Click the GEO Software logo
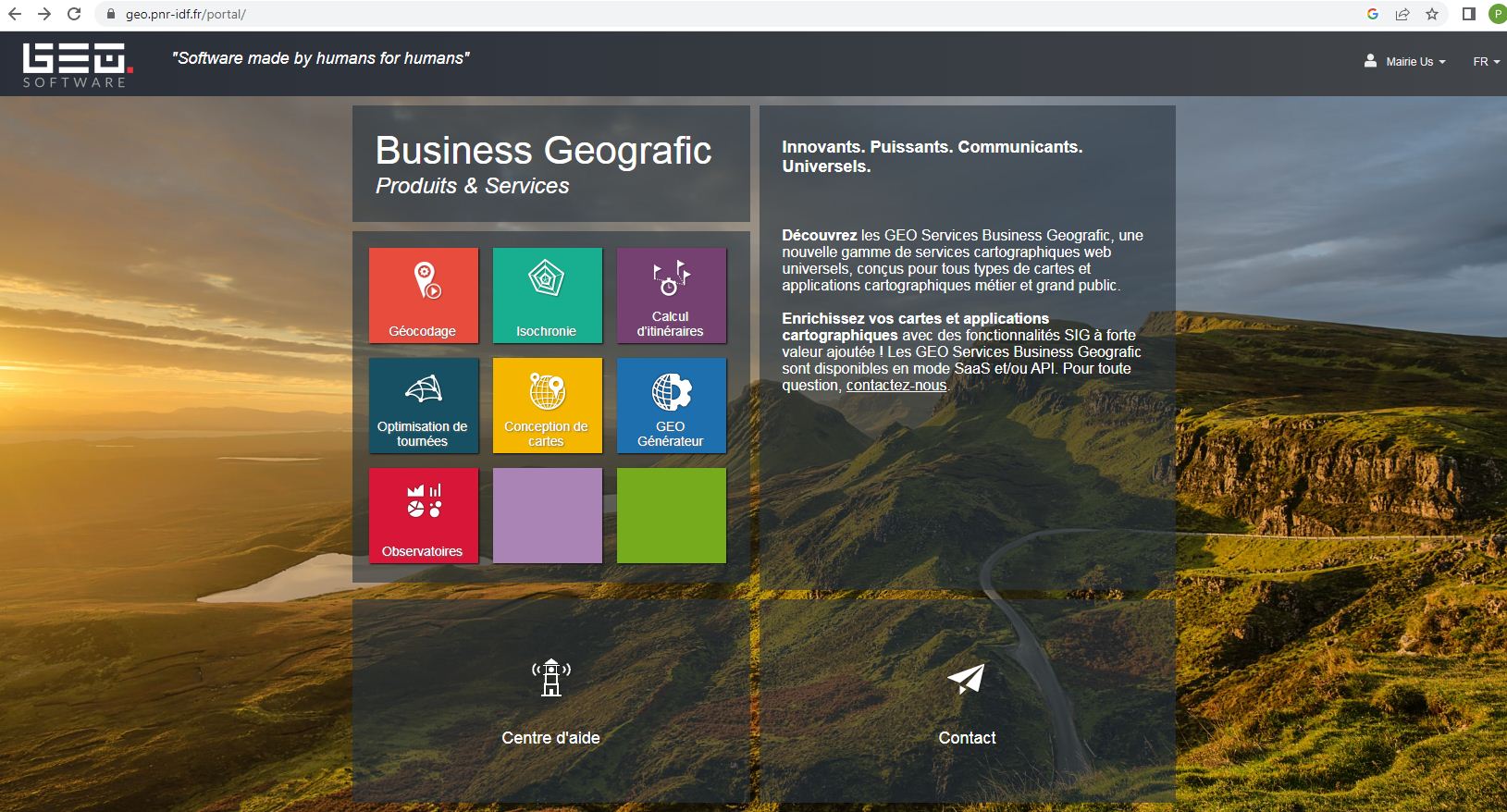1507x812 pixels. [x=78, y=65]
